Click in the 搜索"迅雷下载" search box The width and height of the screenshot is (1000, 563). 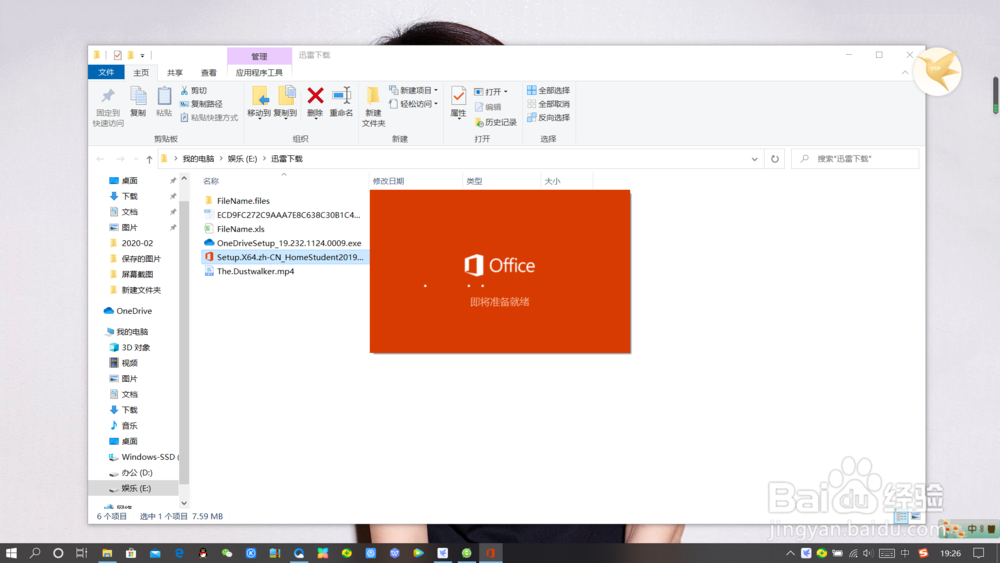click(x=855, y=159)
